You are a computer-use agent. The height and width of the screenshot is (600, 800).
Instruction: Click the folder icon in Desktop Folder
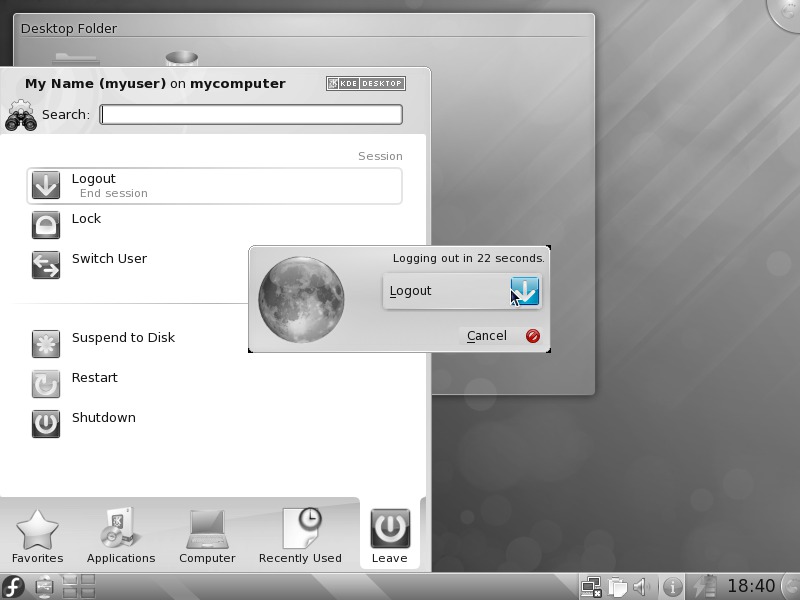click(x=76, y=60)
